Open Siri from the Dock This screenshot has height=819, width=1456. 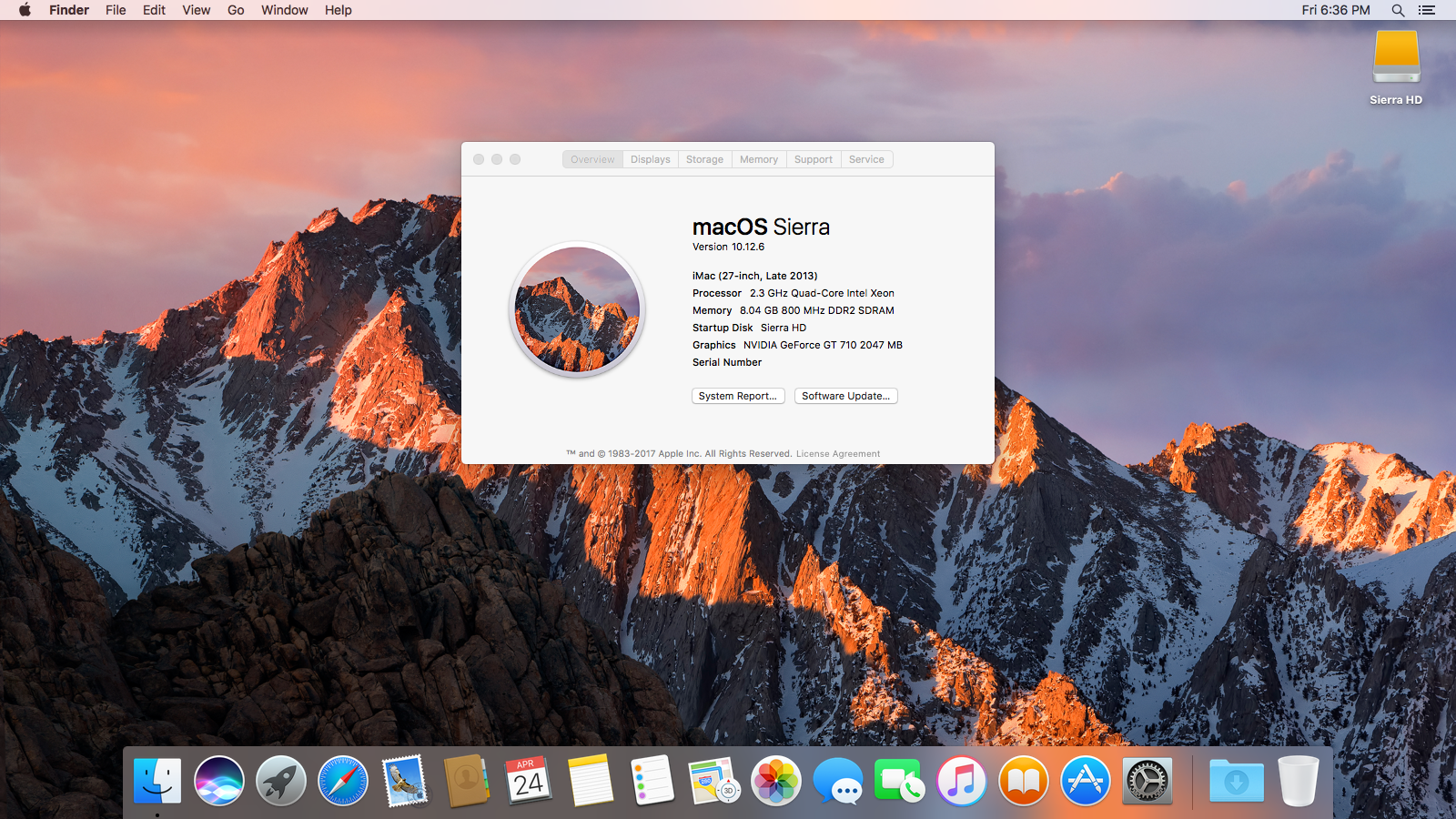[x=218, y=781]
